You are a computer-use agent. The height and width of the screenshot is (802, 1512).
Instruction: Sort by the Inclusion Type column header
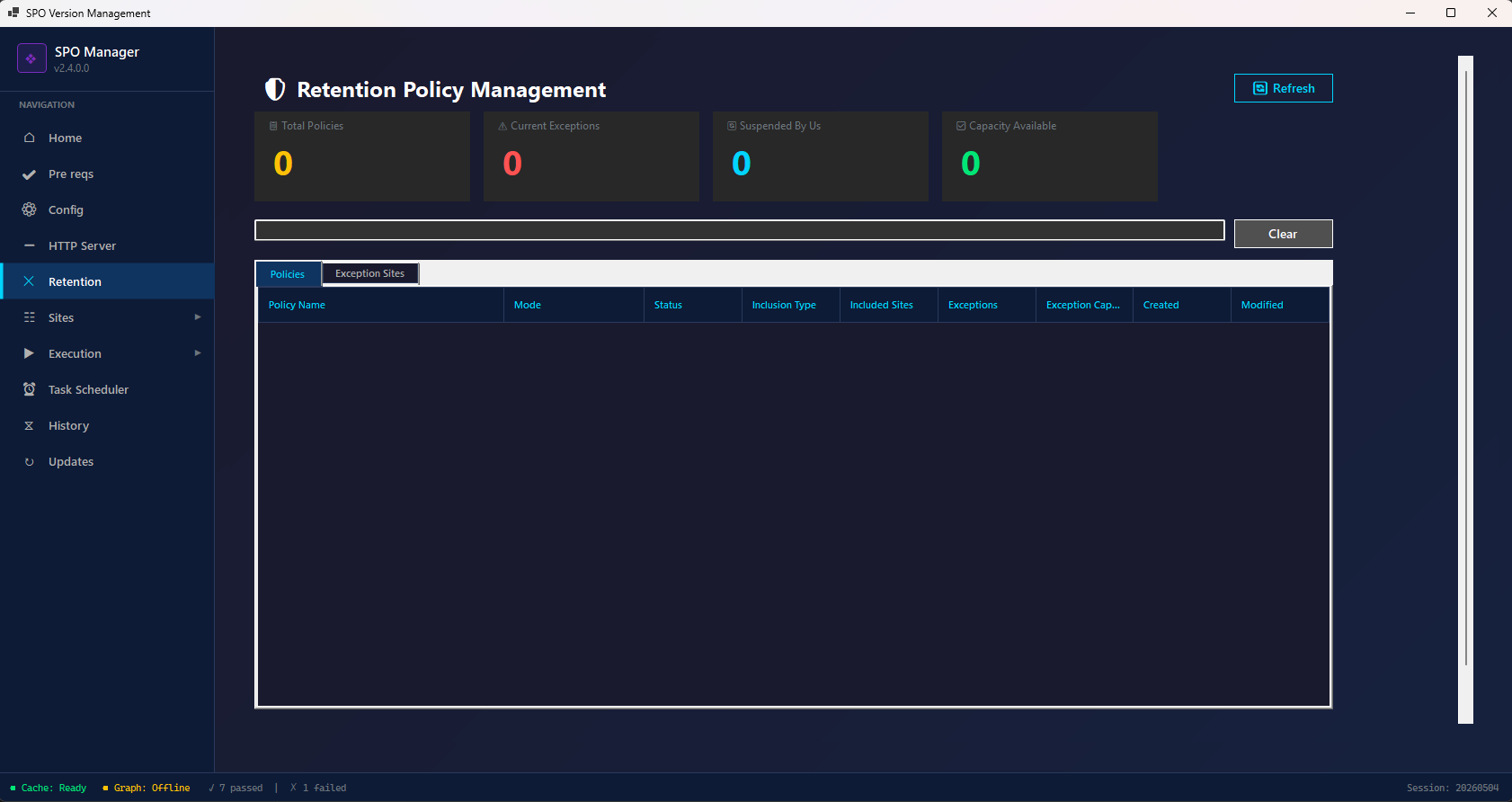pos(790,305)
